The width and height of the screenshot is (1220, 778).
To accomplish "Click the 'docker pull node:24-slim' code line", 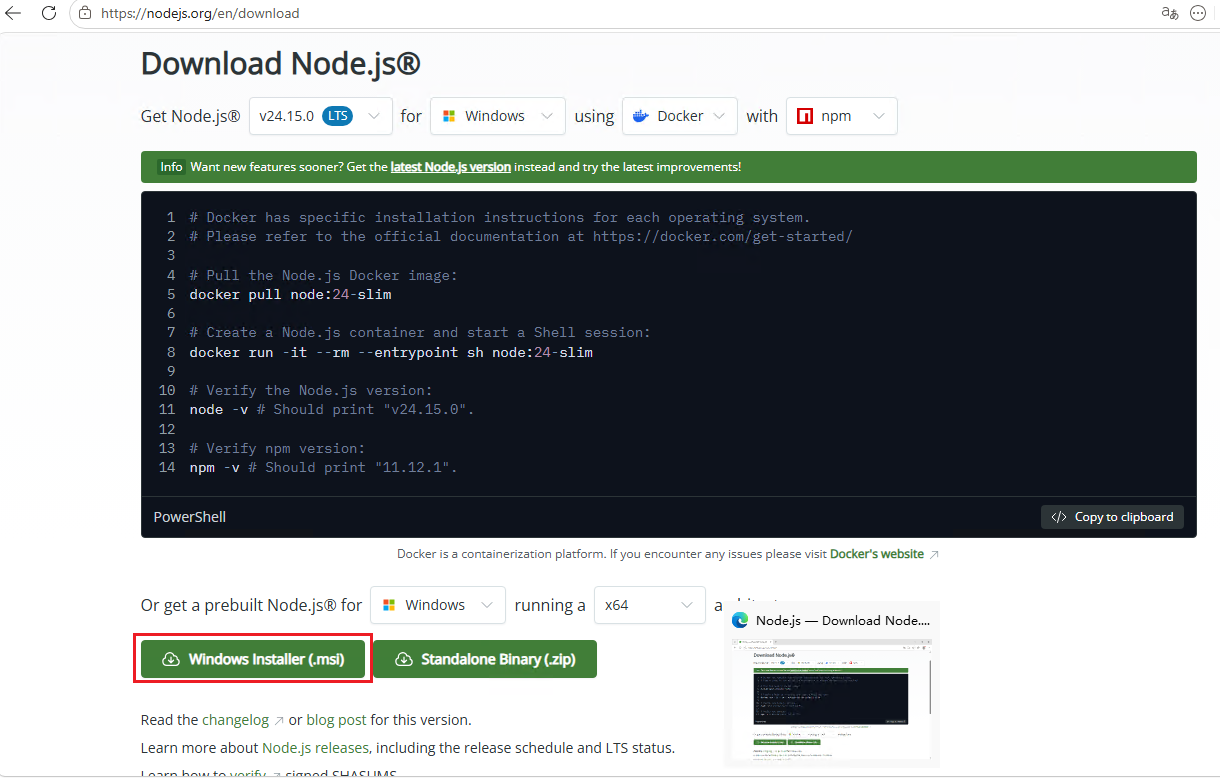I will pyautogui.click(x=290, y=294).
